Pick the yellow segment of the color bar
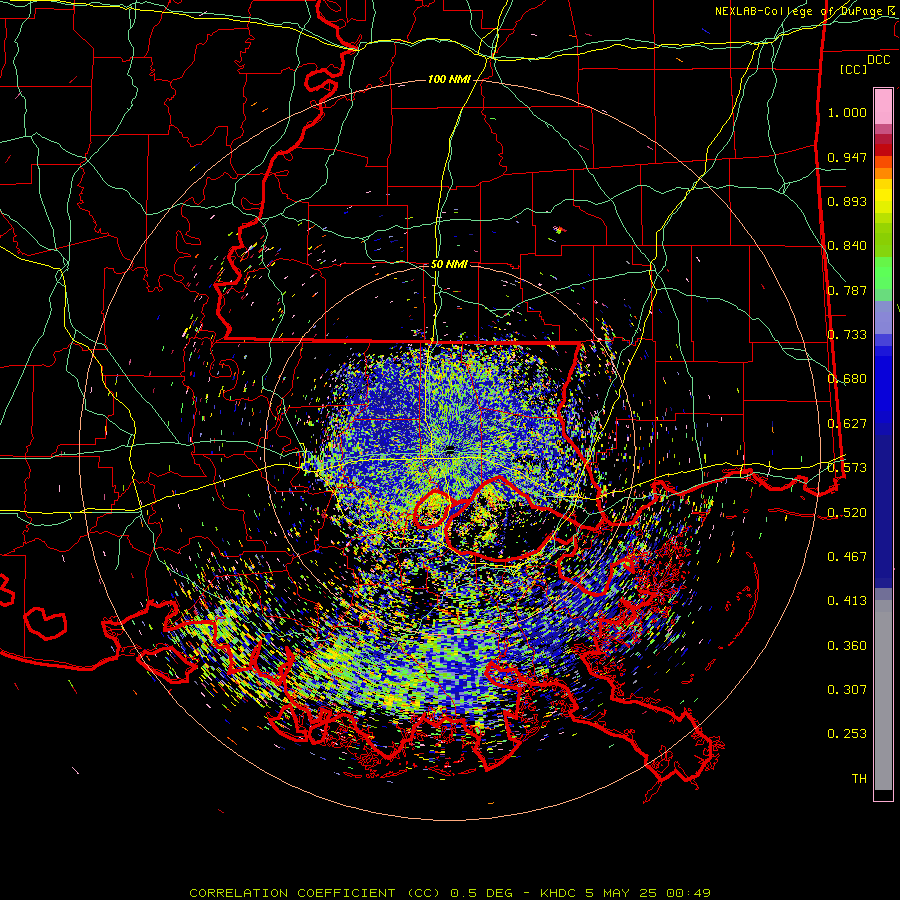Image resolution: width=900 pixels, height=900 pixels. [883, 196]
